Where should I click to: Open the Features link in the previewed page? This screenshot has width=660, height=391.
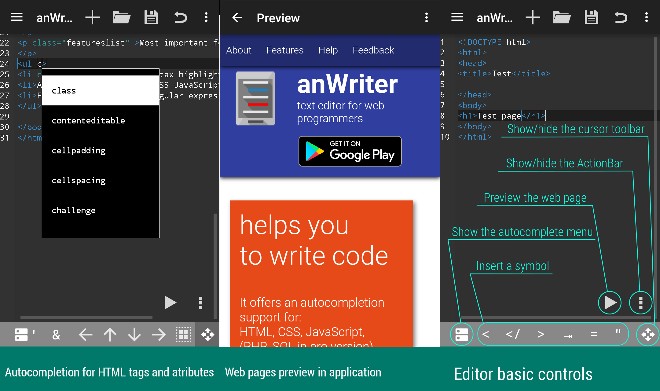pyautogui.click(x=285, y=50)
